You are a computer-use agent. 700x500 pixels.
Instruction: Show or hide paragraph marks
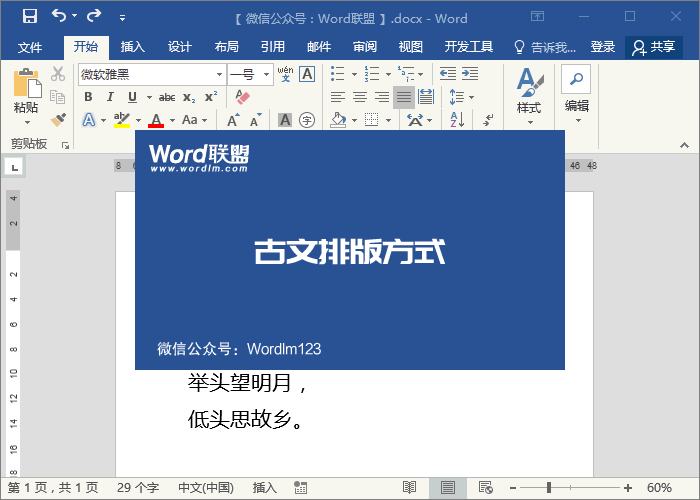coord(488,120)
